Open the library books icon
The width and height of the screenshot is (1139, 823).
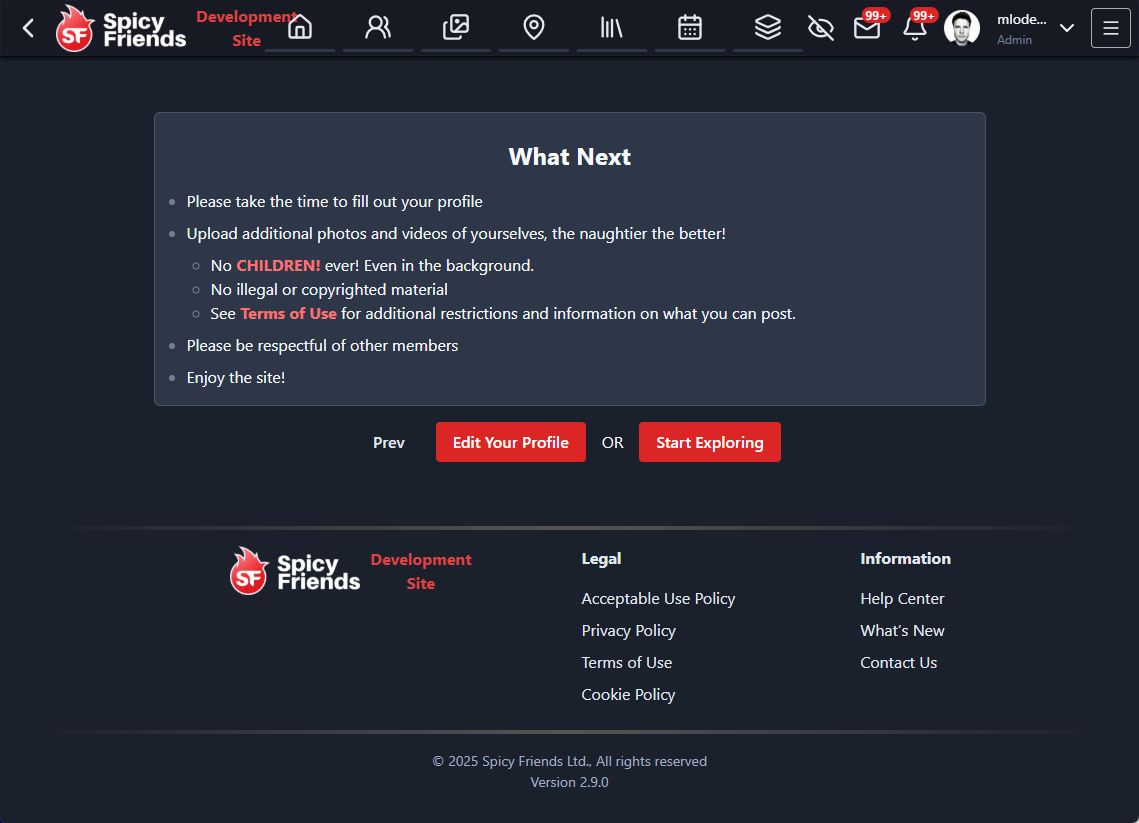pos(611,28)
